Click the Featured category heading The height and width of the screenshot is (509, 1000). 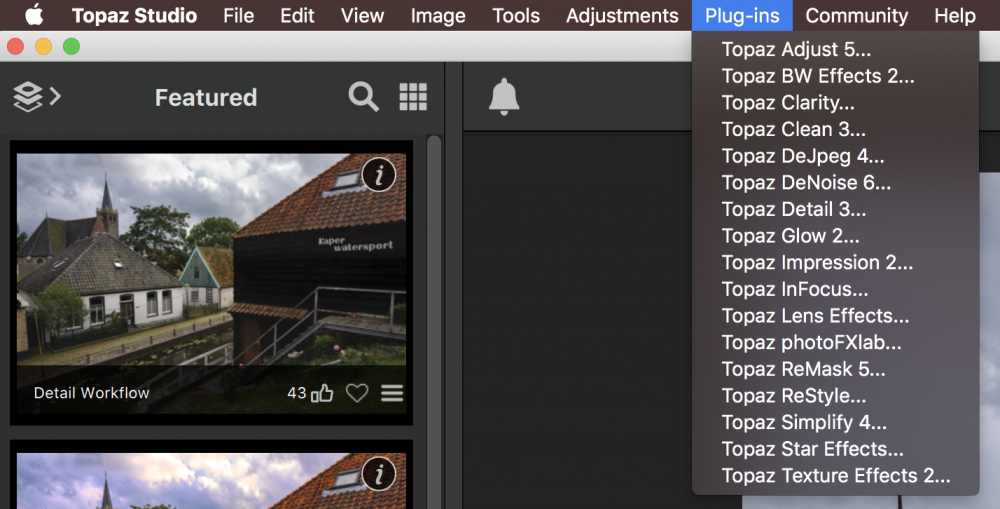coord(206,98)
